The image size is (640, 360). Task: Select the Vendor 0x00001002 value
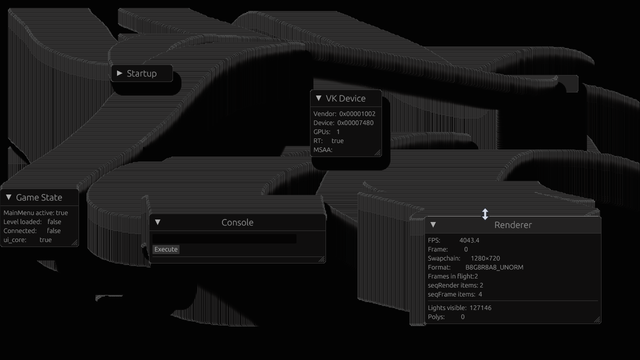coord(357,114)
